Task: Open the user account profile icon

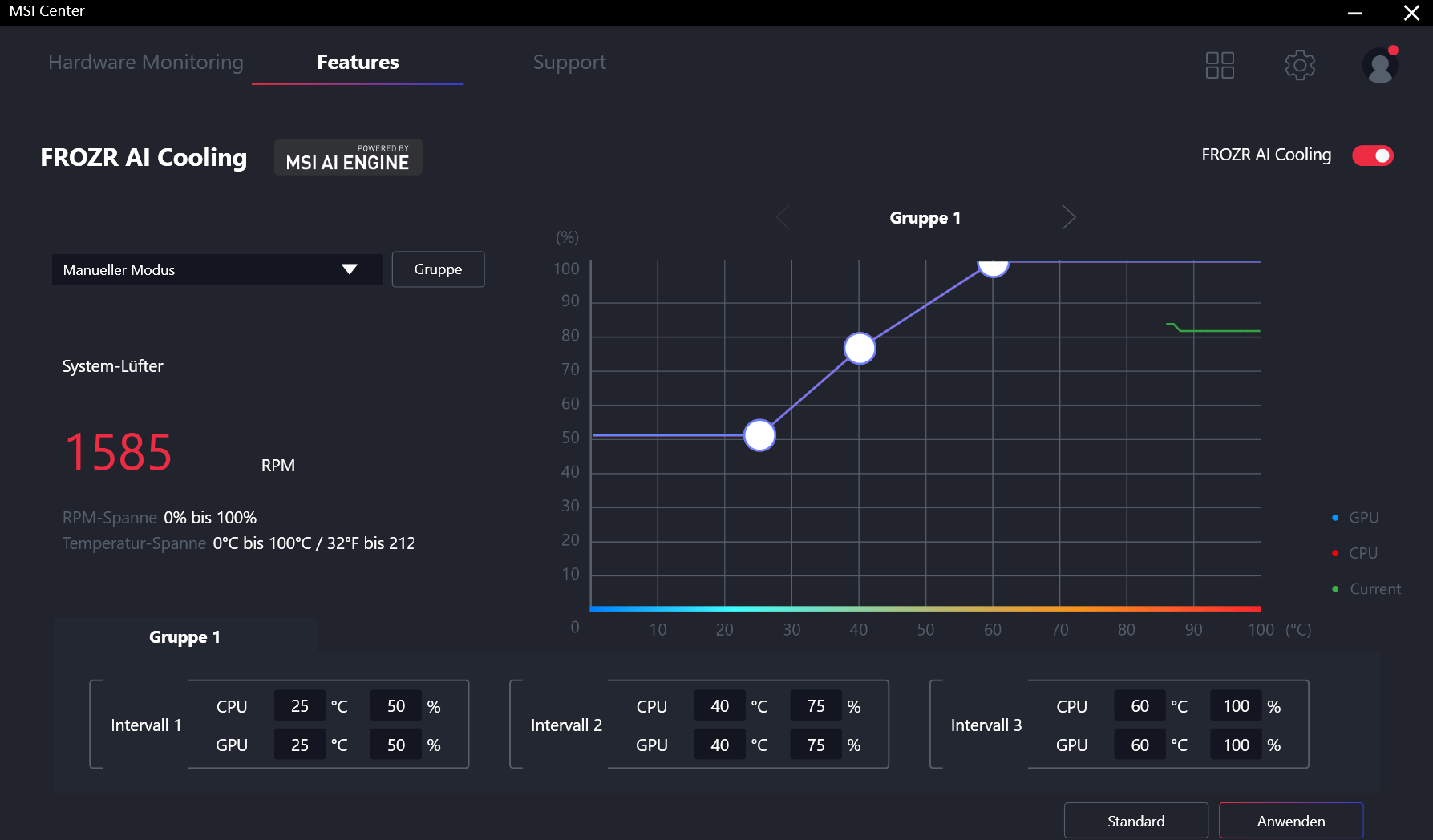Action: click(1380, 65)
